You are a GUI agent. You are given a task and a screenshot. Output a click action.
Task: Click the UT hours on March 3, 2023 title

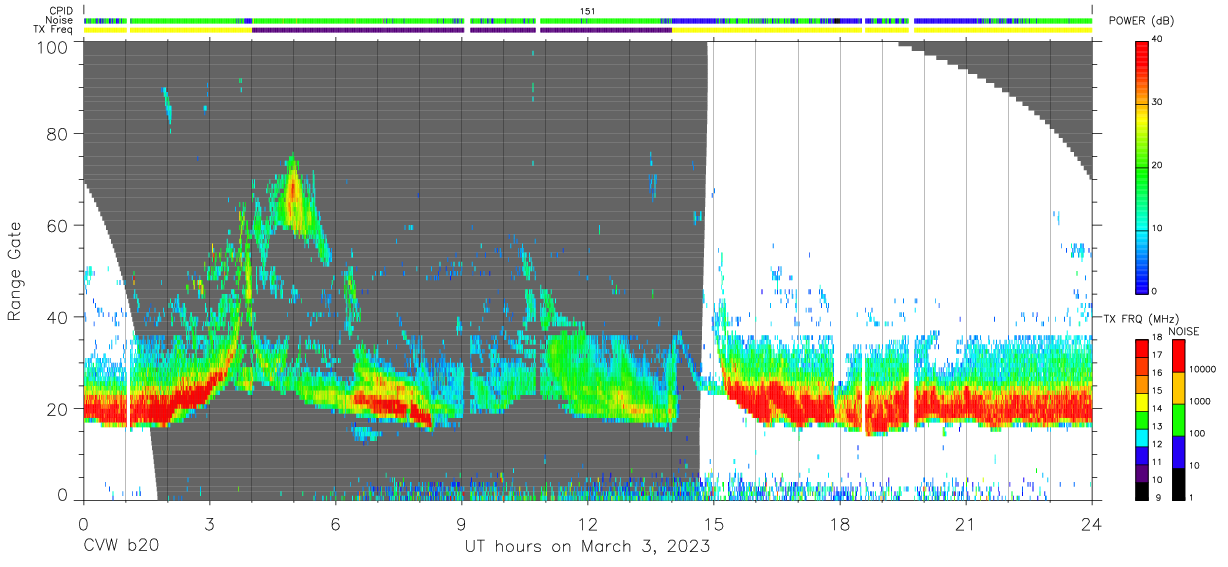click(587, 547)
